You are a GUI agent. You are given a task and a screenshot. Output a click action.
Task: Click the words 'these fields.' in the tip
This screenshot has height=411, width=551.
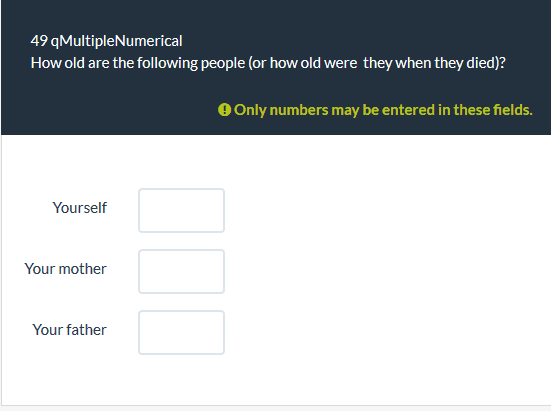493,110
